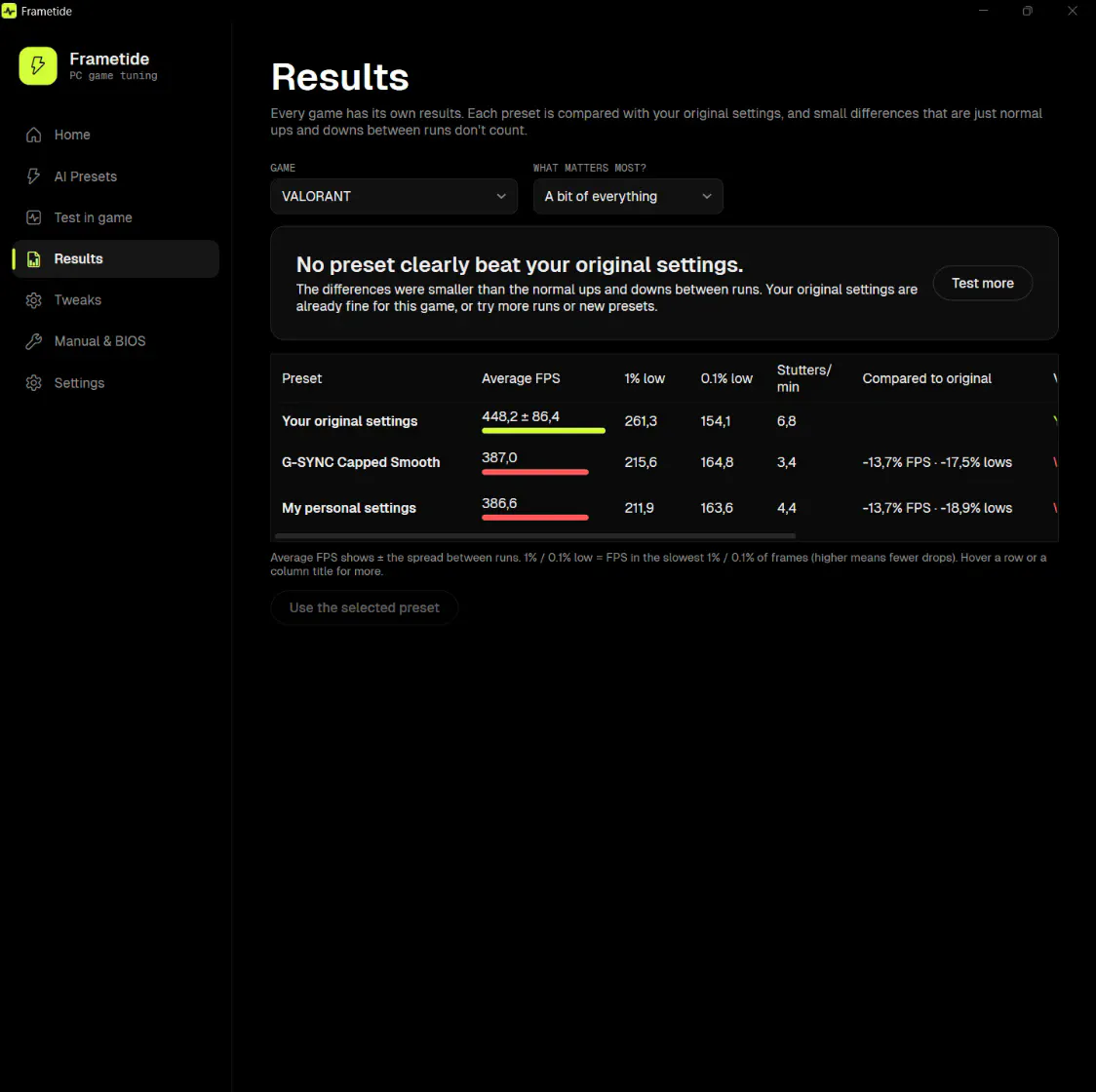
Task: Click the Manual & BIOS wrench icon
Action: coord(33,341)
